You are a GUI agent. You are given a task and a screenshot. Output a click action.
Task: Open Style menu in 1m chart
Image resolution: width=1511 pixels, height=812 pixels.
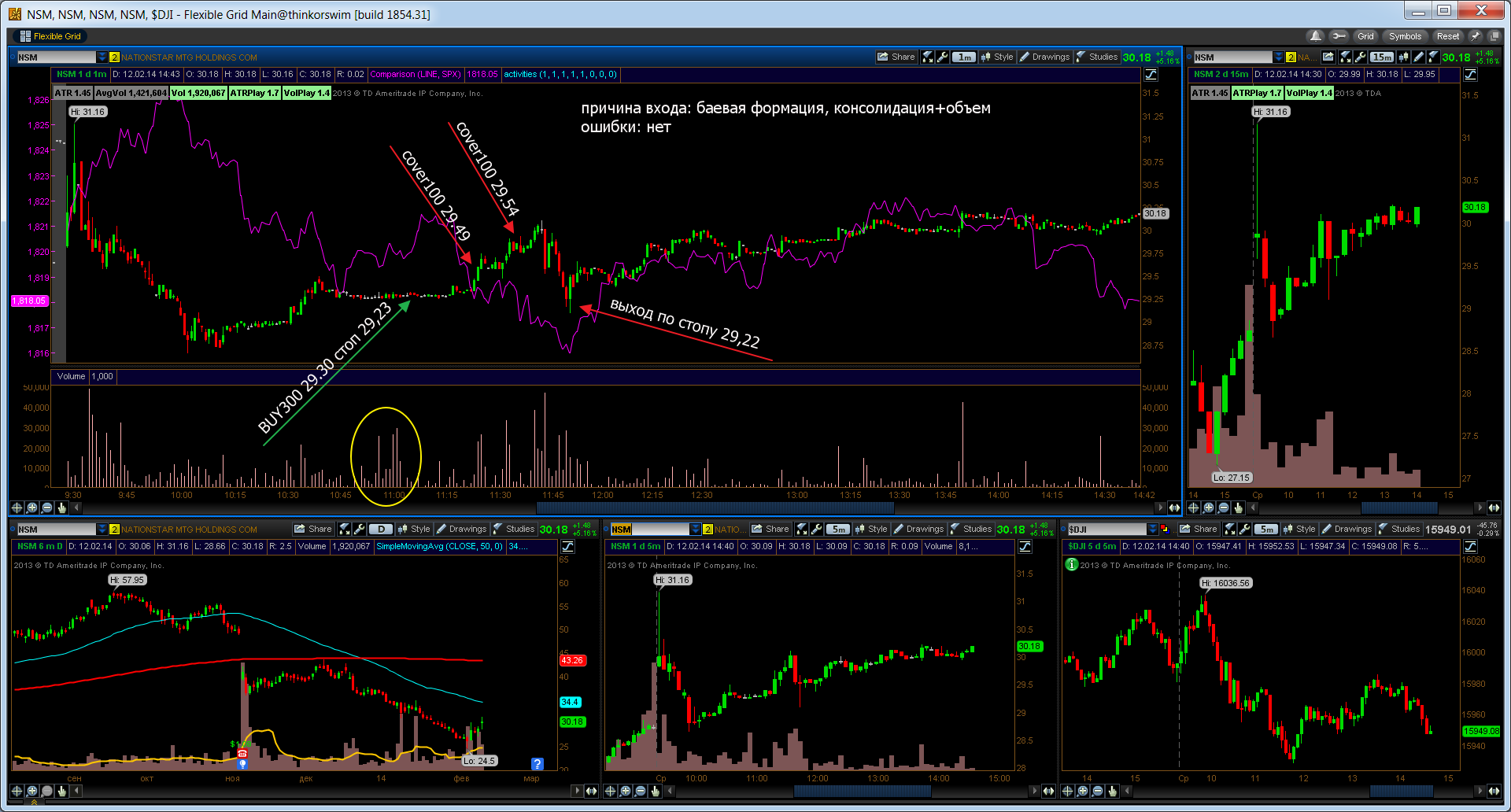click(997, 57)
